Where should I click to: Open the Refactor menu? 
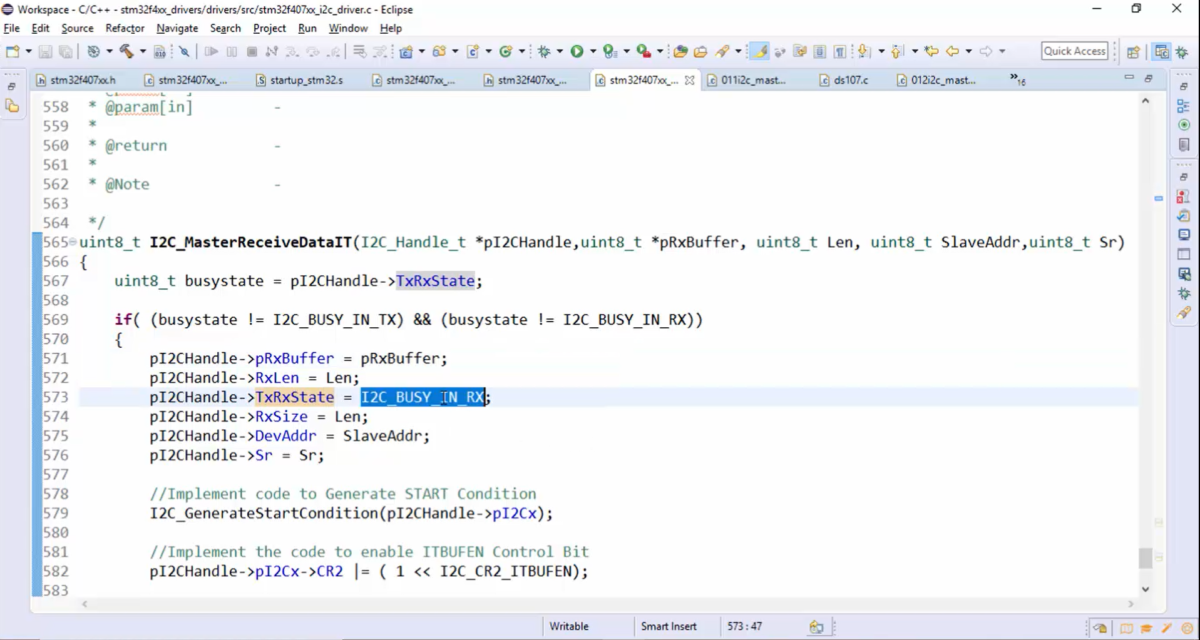pyautogui.click(x=124, y=28)
